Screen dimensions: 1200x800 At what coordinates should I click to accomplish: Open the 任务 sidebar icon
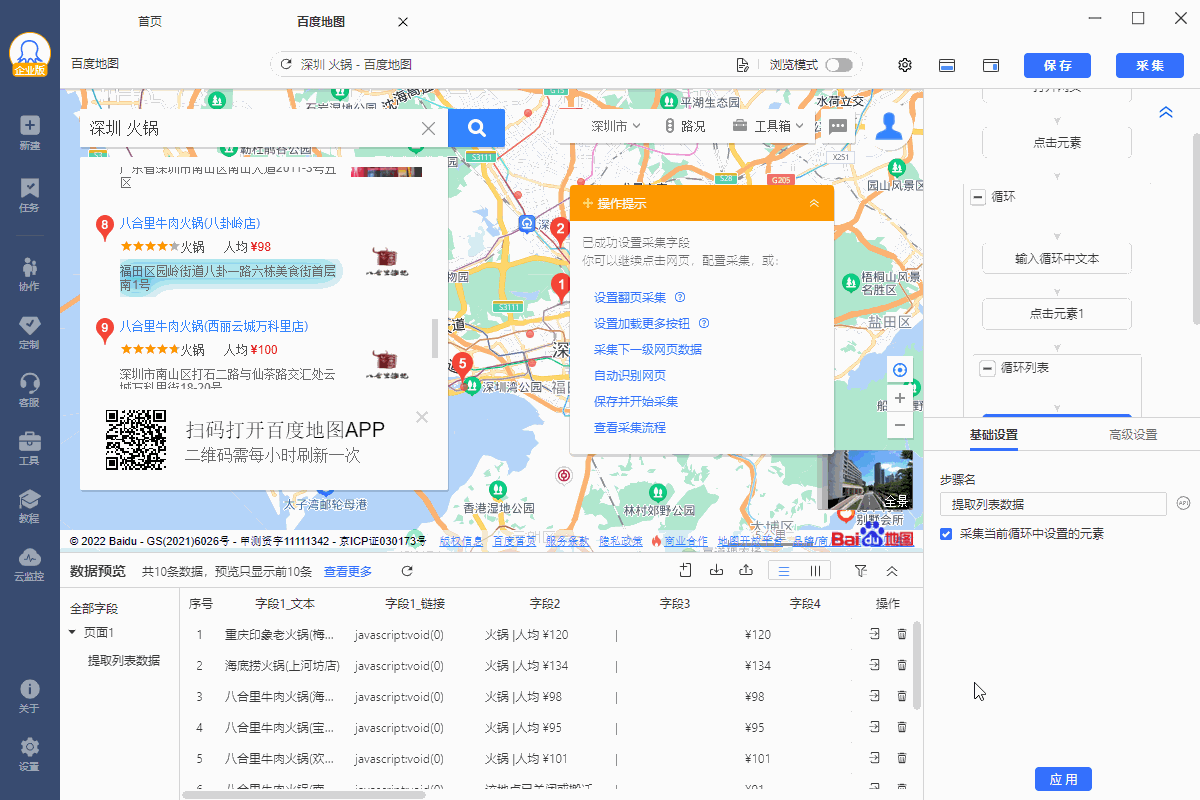[x=29, y=195]
